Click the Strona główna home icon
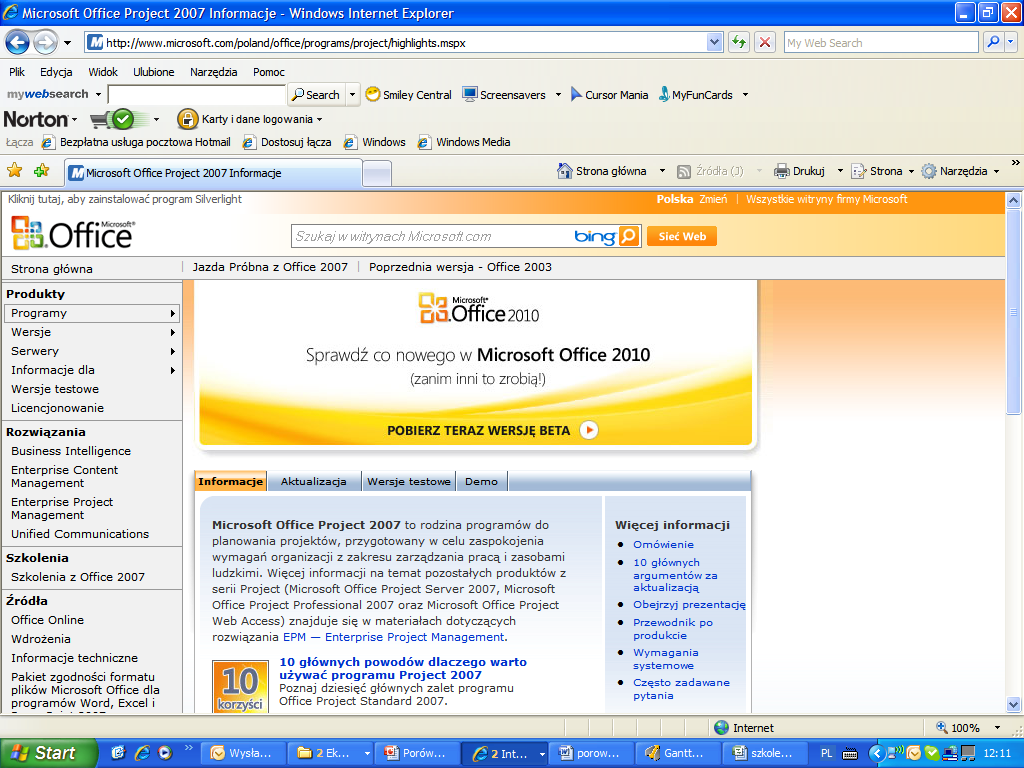This screenshot has width=1024, height=768. coord(564,171)
